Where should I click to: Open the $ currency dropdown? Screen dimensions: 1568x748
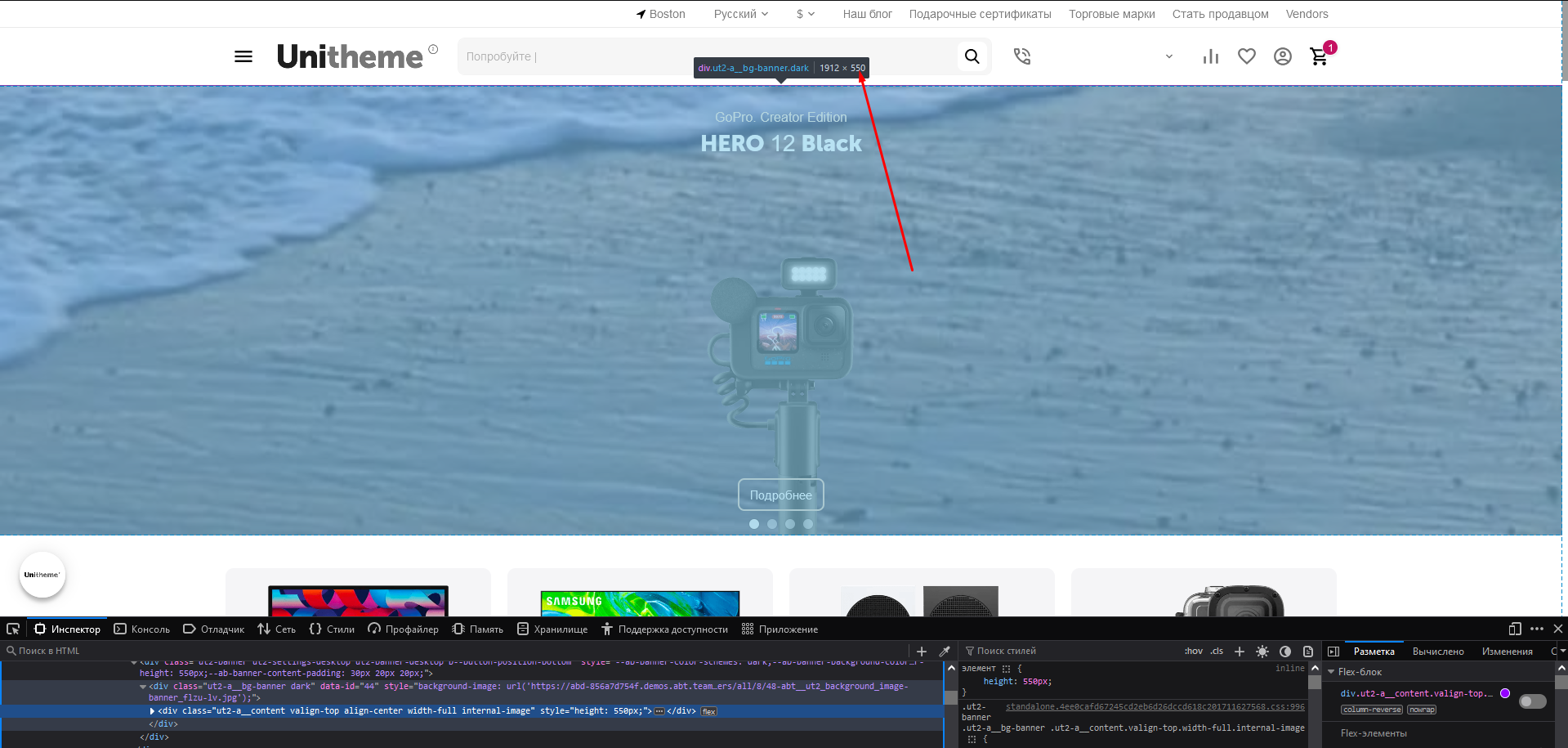[x=806, y=14]
